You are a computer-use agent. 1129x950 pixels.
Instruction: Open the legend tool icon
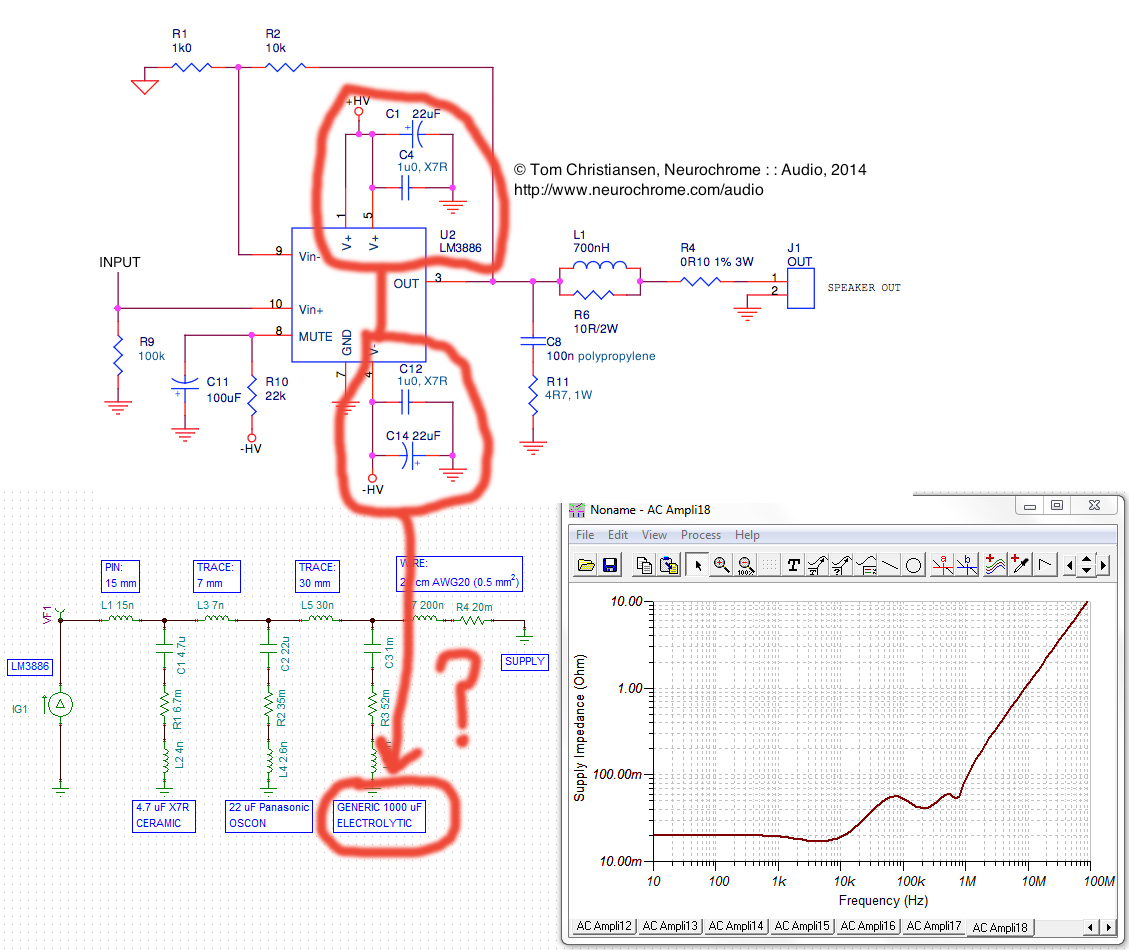tap(866, 565)
